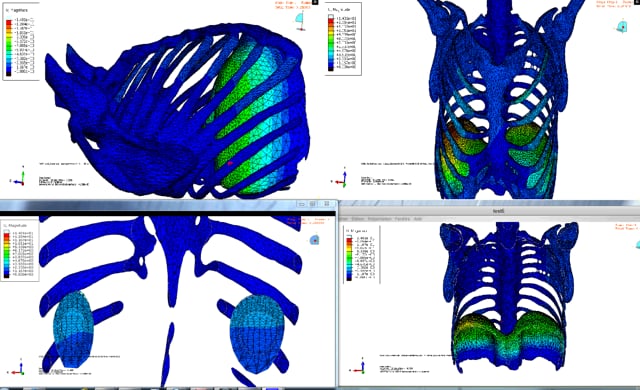Open the Présentation menu in test6 window

[380, 219]
